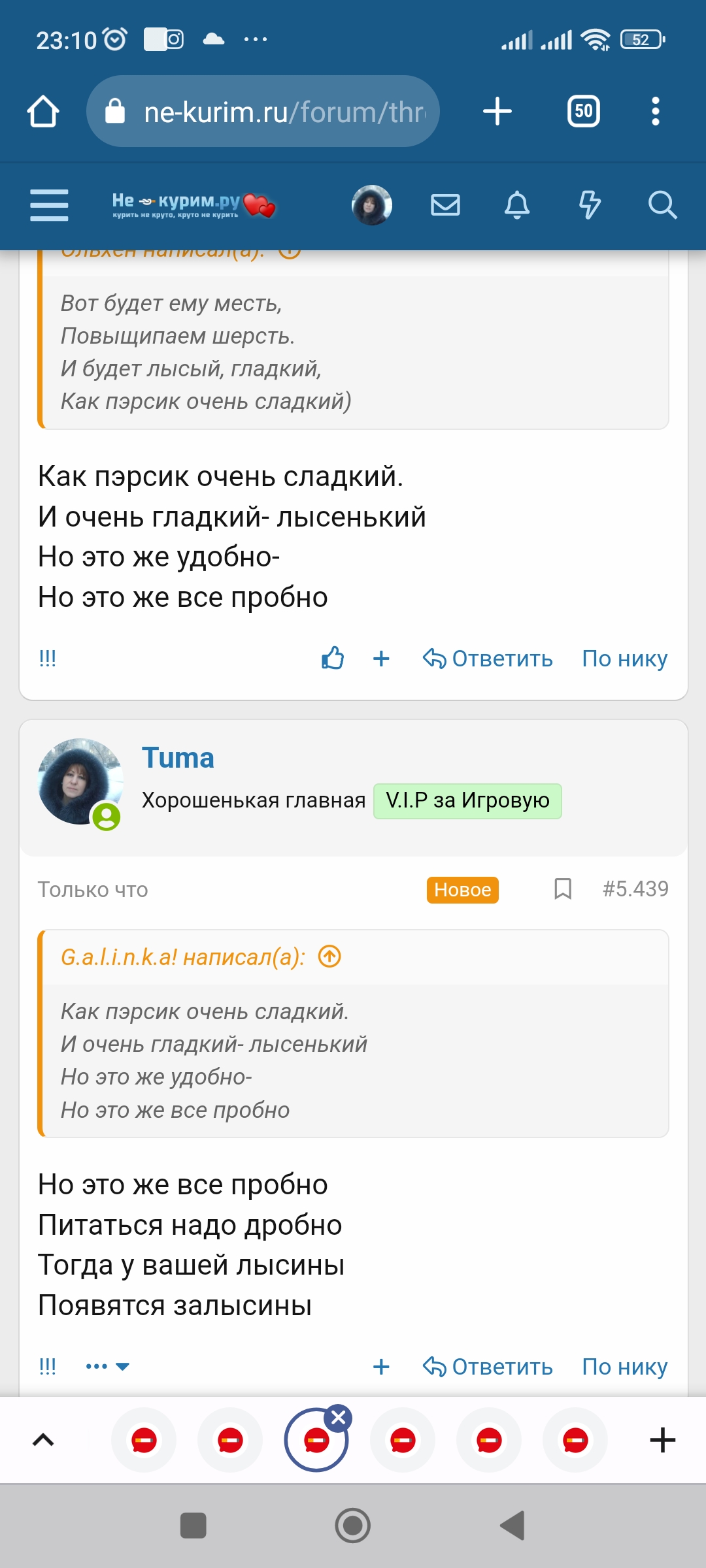Open the notifications bell
Viewport: 706px width, 1568px height.
point(516,205)
